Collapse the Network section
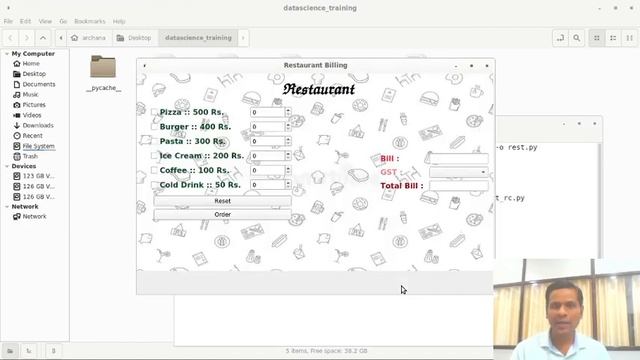This screenshot has height=360, width=640. point(7,207)
